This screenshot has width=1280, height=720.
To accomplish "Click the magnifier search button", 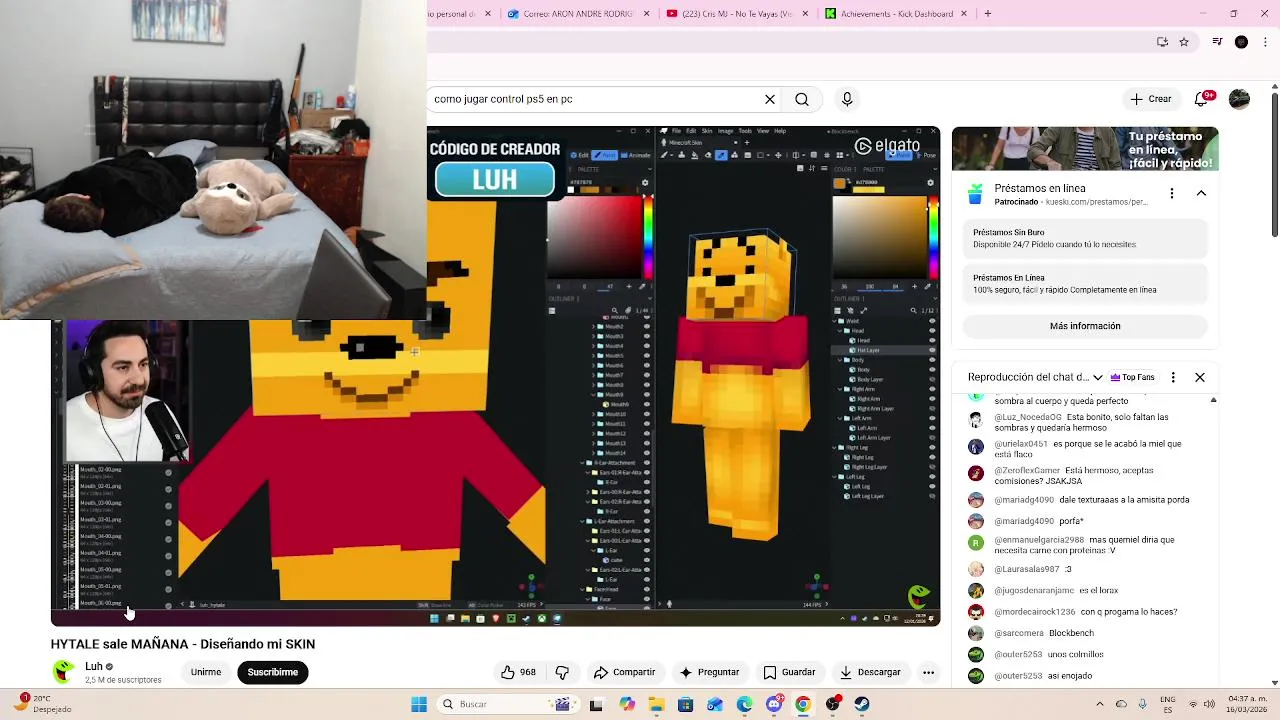I will tap(802, 99).
